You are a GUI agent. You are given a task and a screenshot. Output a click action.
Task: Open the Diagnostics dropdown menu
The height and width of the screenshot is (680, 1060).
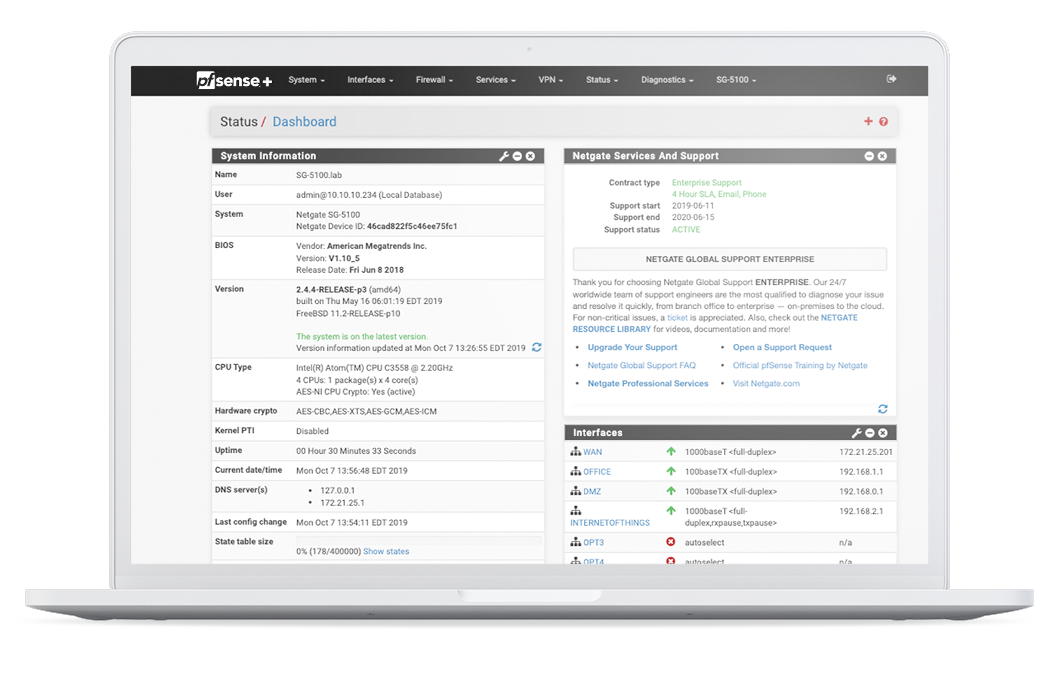point(667,80)
